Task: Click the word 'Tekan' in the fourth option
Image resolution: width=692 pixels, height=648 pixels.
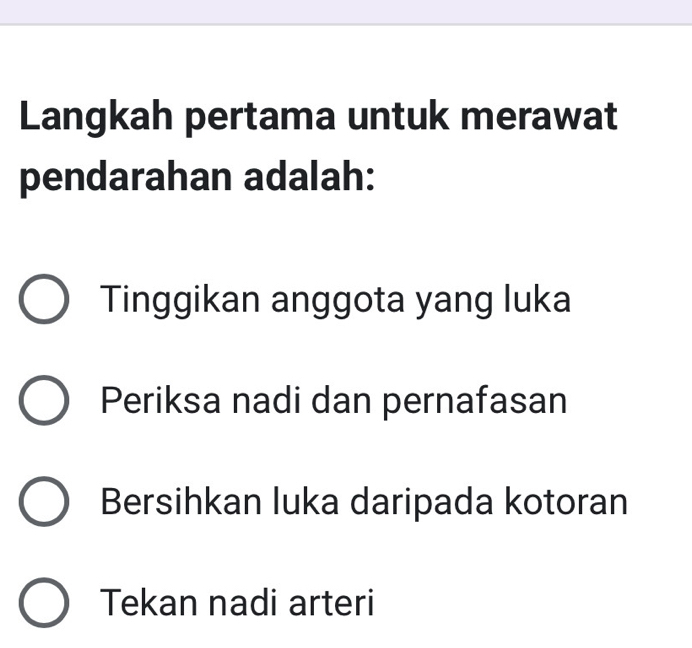Action: point(142,602)
